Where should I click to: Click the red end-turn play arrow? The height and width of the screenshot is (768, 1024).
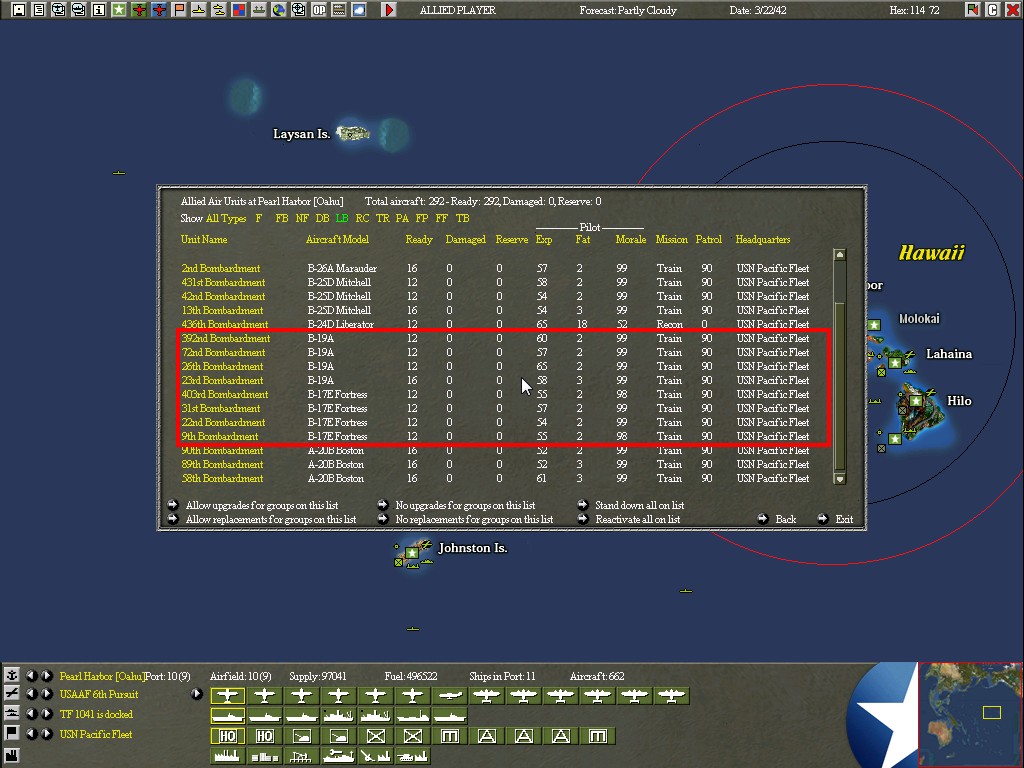[x=389, y=10]
